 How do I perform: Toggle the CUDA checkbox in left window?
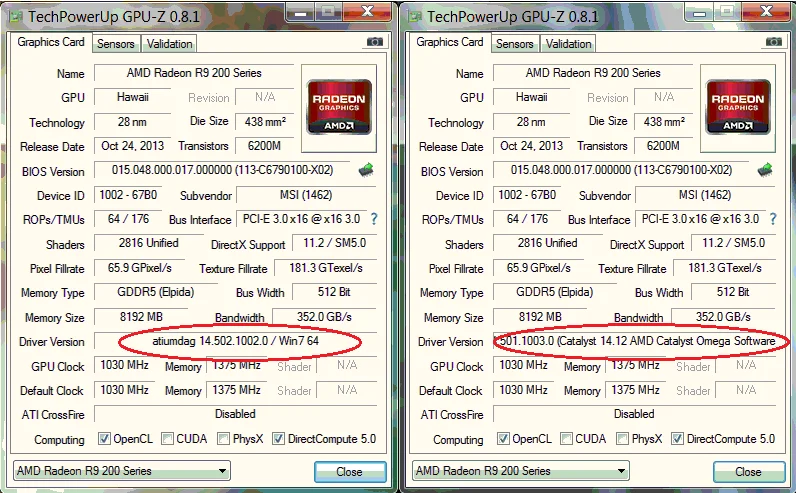(168, 438)
